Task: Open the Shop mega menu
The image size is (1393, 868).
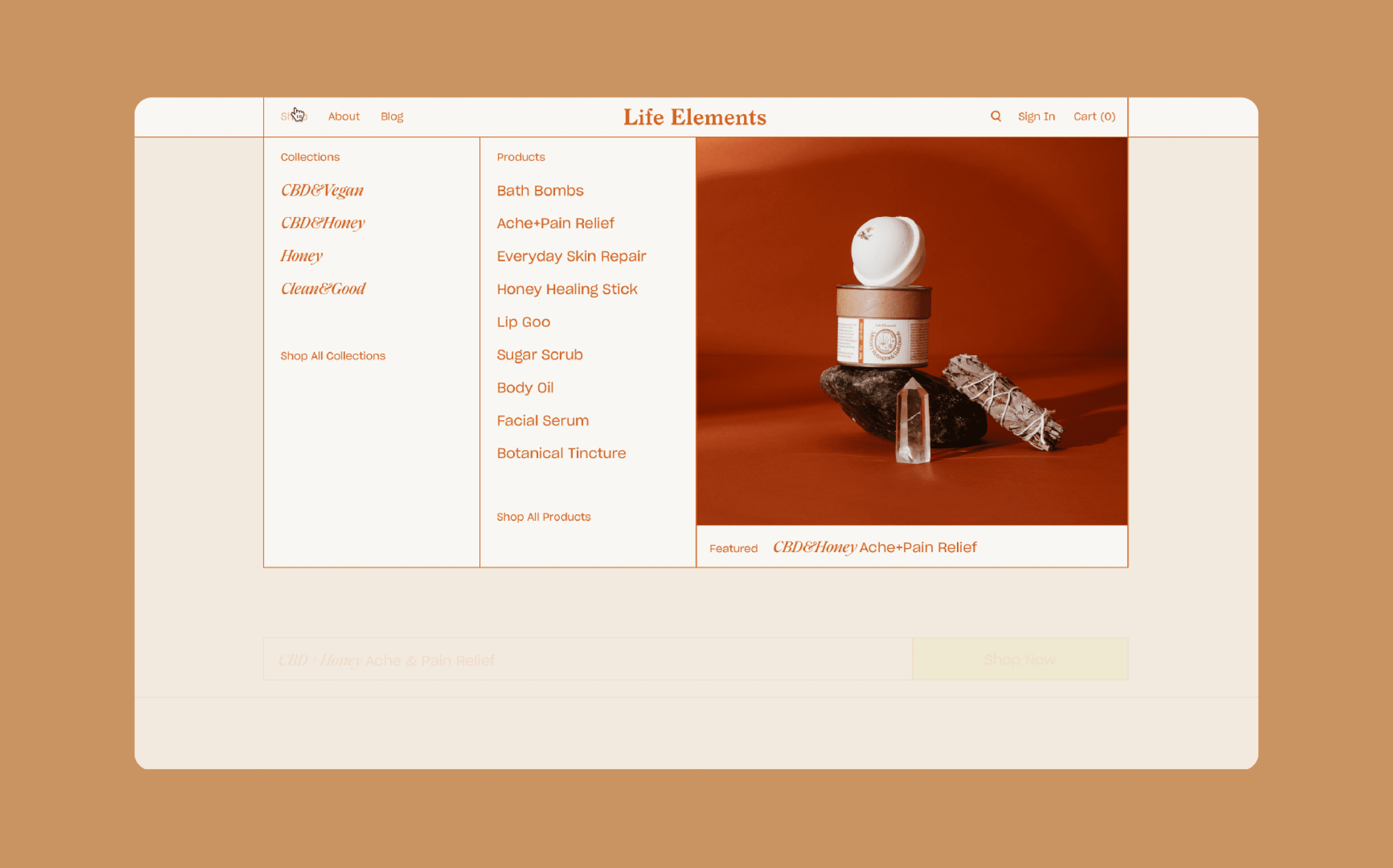Action: pos(293,117)
